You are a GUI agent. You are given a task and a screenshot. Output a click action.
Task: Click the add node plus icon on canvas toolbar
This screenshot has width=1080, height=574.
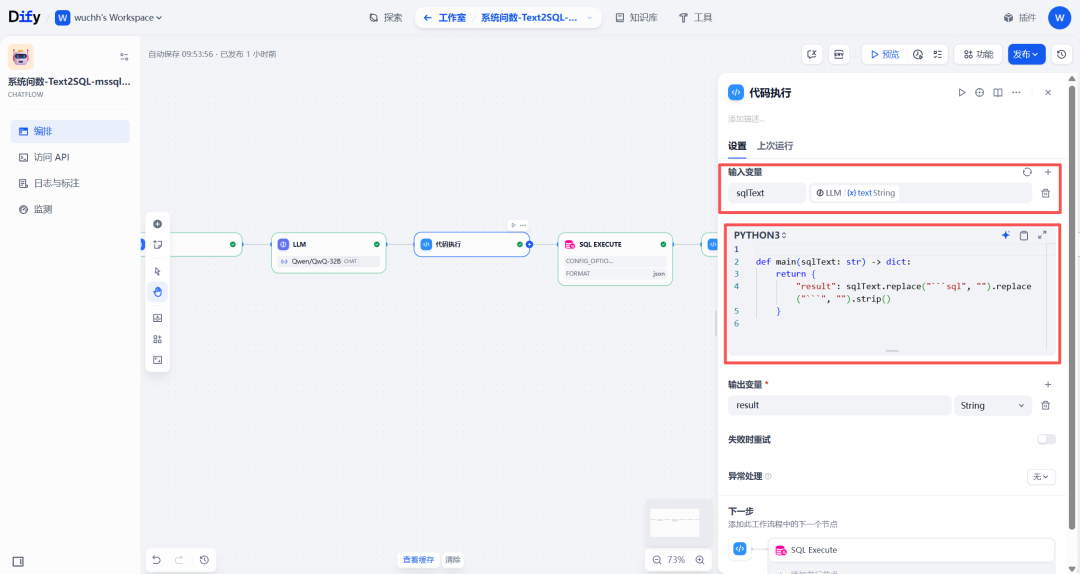click(157, 224)
